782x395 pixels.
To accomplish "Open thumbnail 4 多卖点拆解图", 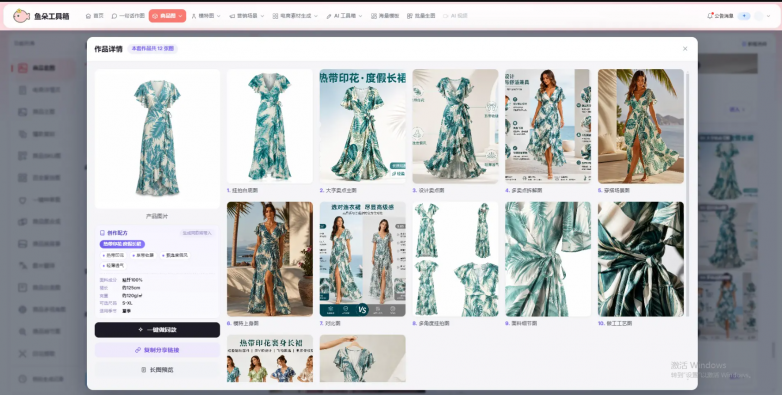I will coord(548,126).
